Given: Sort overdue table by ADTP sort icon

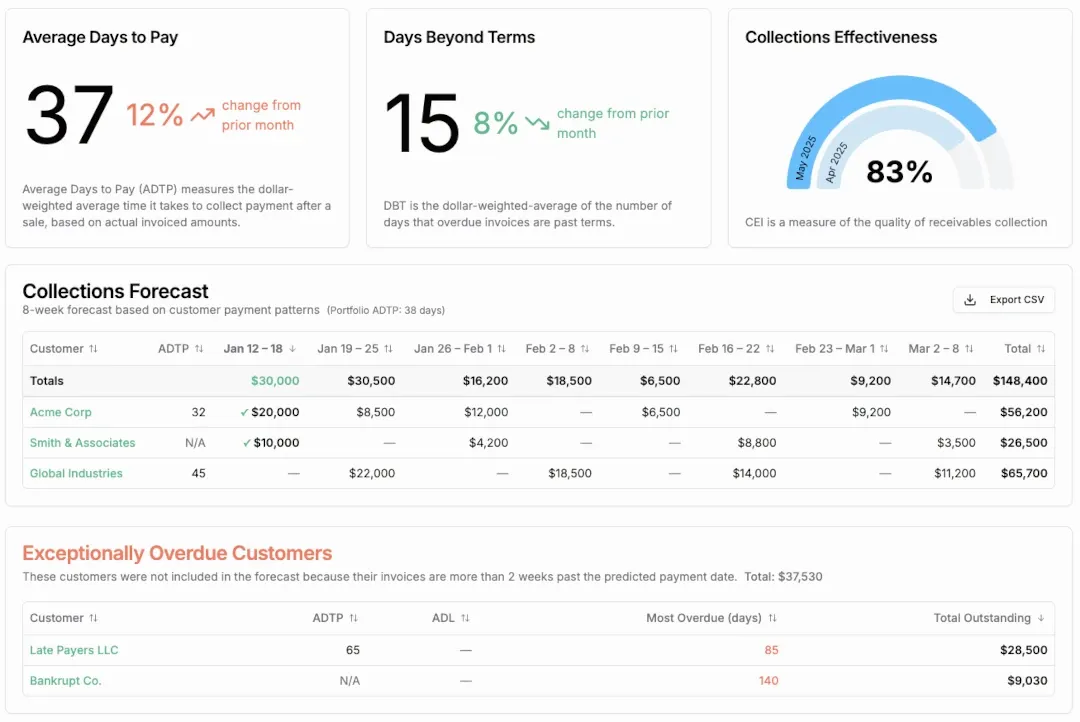Looking at the screenshot, I should [353, 618].
